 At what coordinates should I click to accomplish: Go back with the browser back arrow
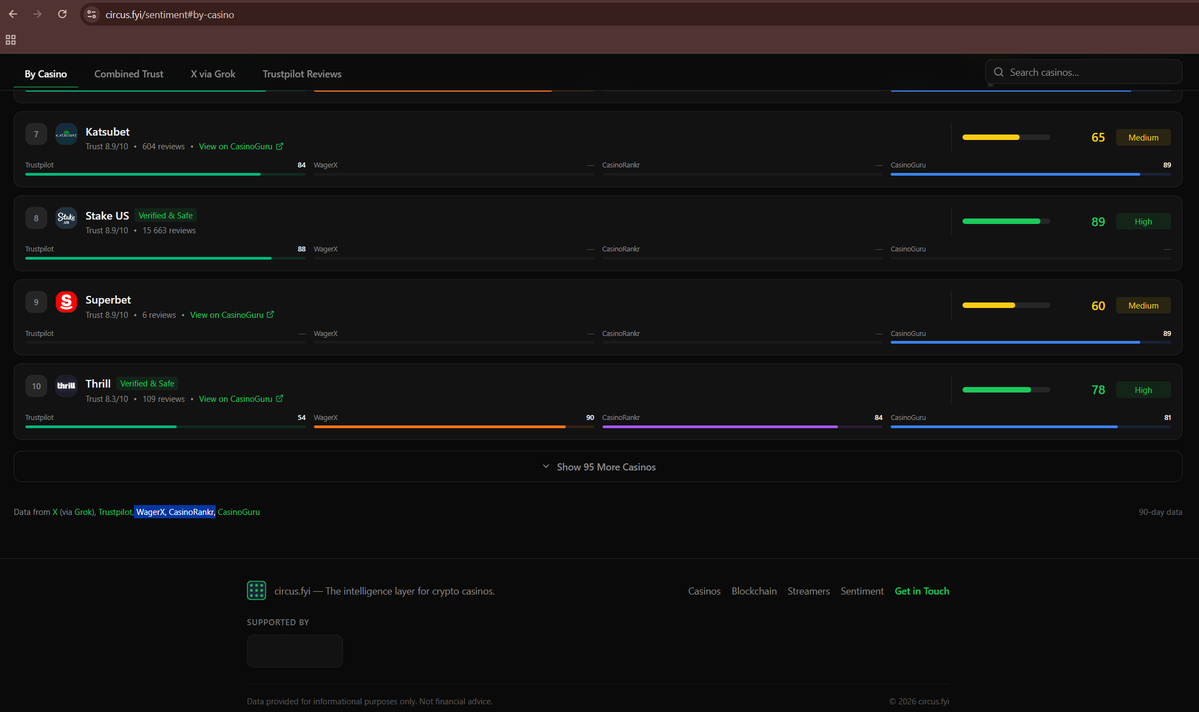click(13, 14)
